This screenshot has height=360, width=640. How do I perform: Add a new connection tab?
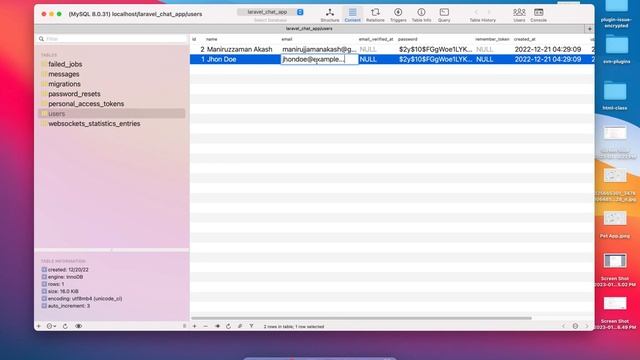[589, 29]
